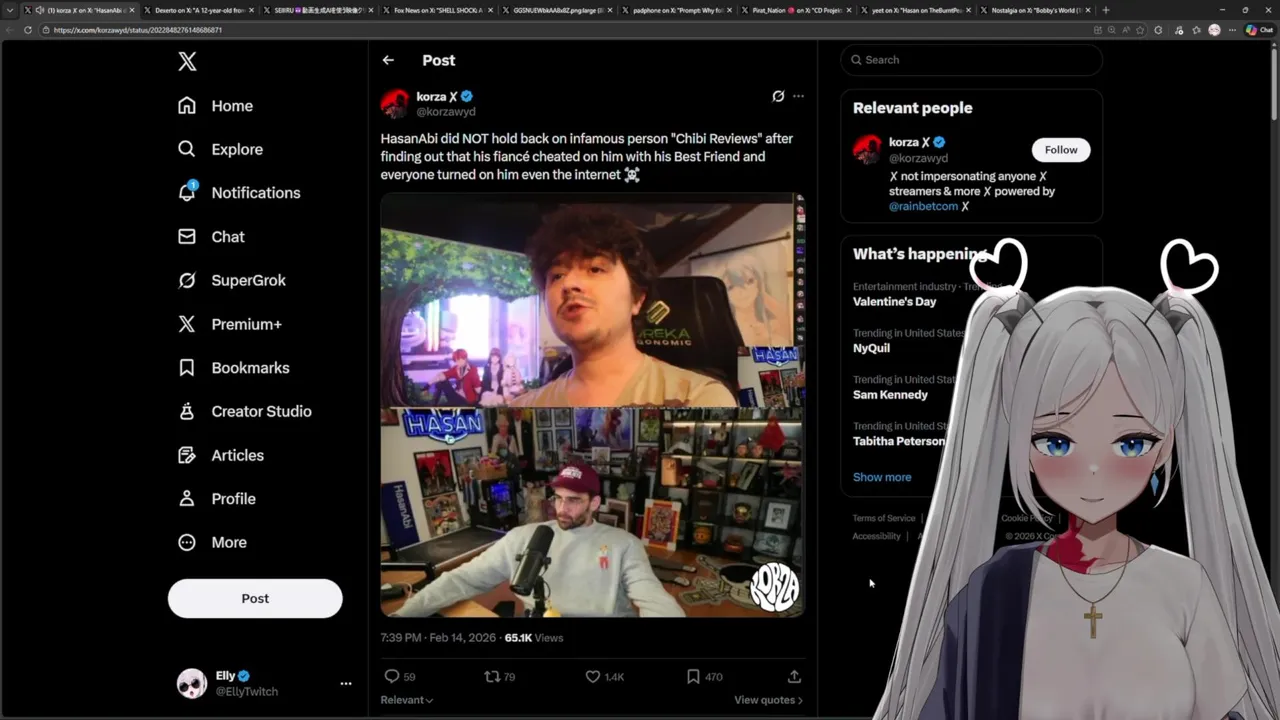Open the tab actions dropdown chevron
This screenshot has width=1280, height=720.
tap(10, 10)
